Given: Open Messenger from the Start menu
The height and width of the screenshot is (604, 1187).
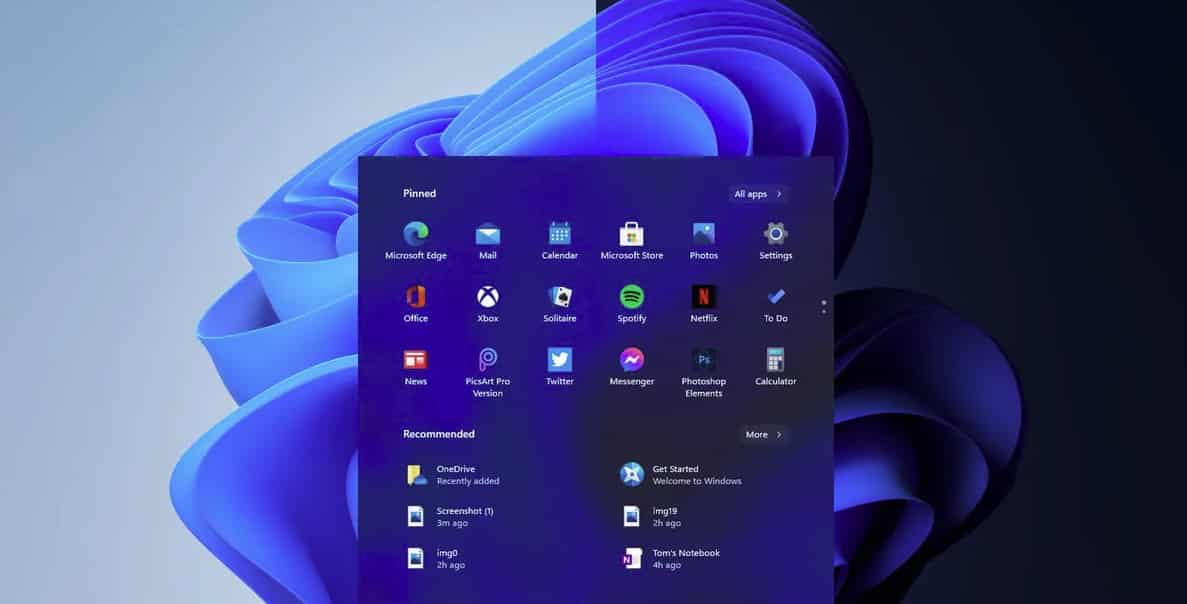Looking at the screenshot, I should pos(631,358).
